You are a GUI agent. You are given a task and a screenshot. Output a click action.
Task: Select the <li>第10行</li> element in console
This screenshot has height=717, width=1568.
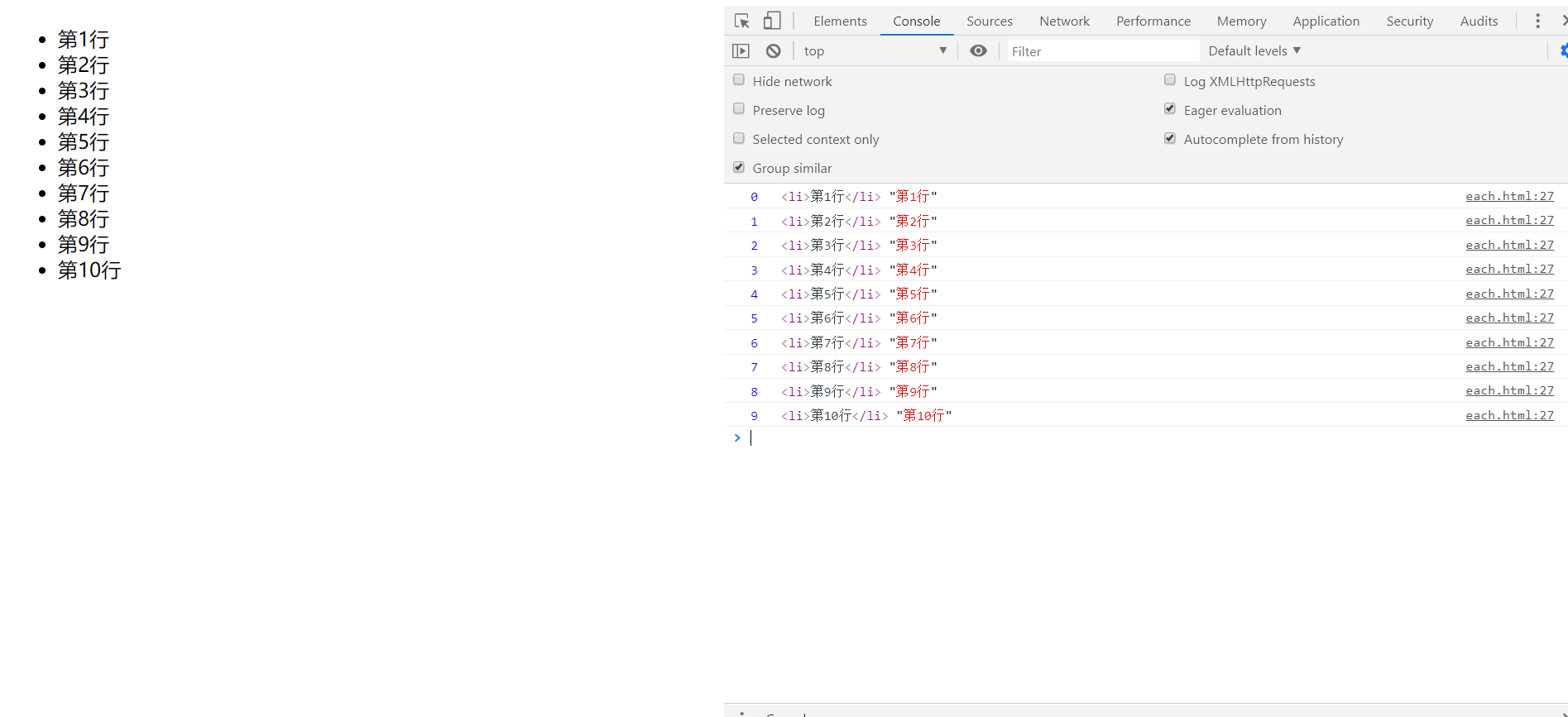pos(834,416)
